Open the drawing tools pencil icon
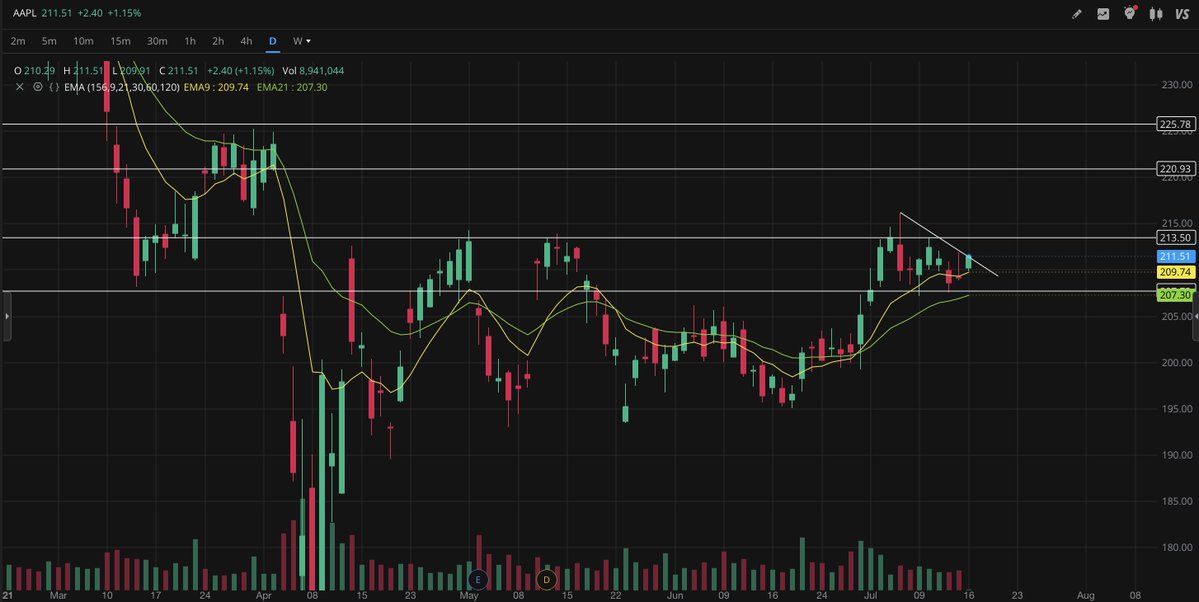Viewport: 1199px width, 602px height. click(x=1077, y=14)
